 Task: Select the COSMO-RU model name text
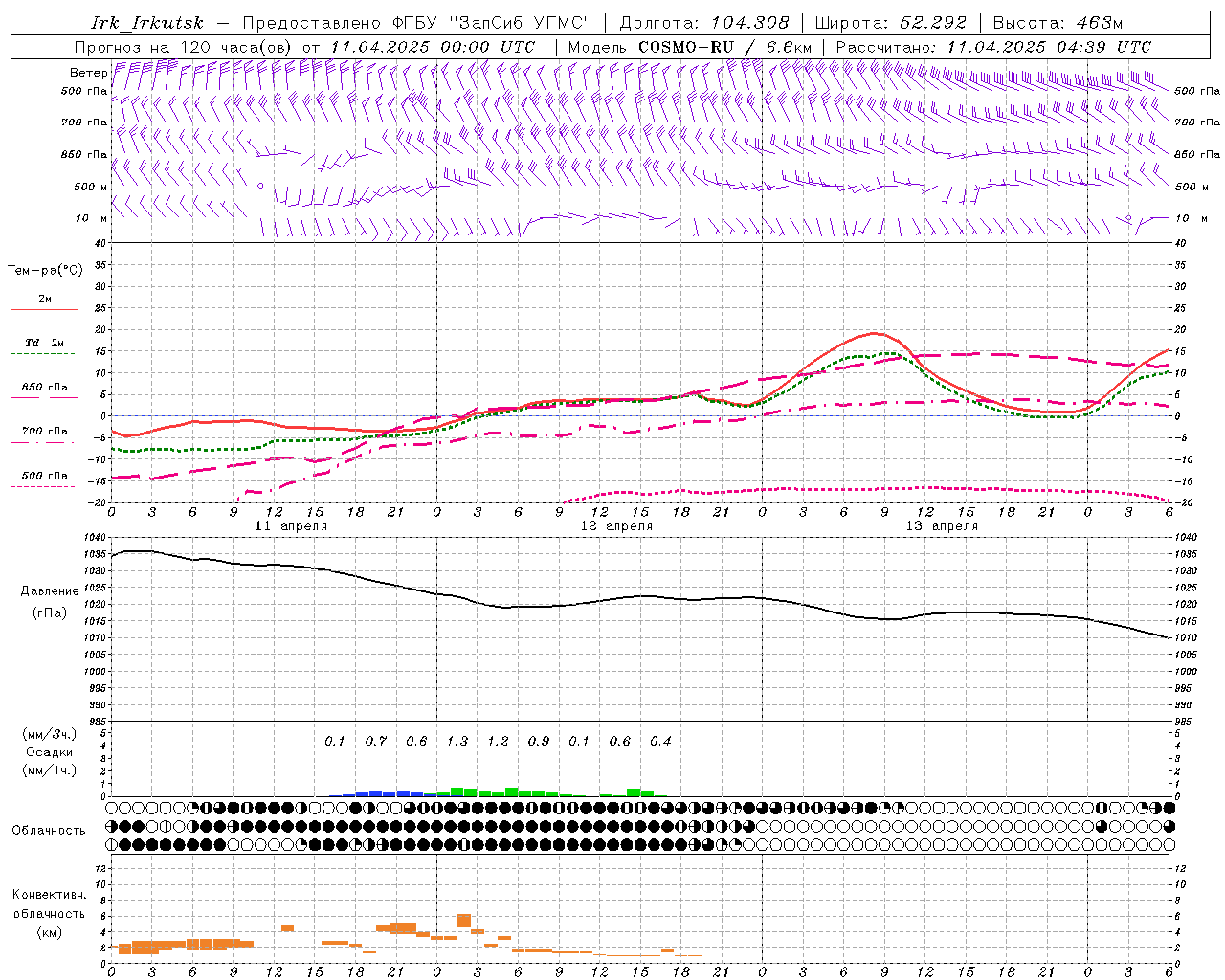(686, 47)
